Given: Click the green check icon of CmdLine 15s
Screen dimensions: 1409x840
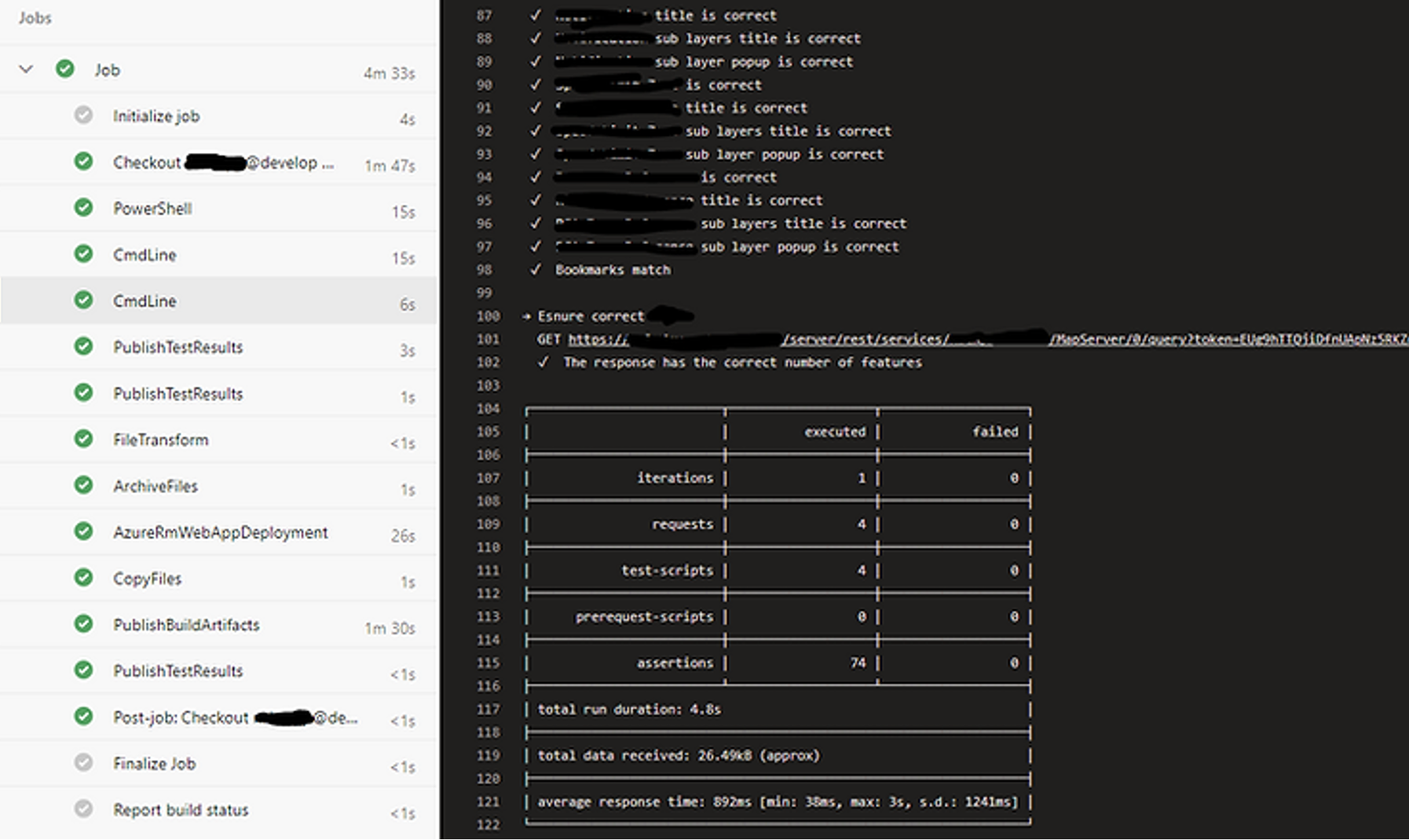Looking at the screenshot, I should [x=83, y=254].
